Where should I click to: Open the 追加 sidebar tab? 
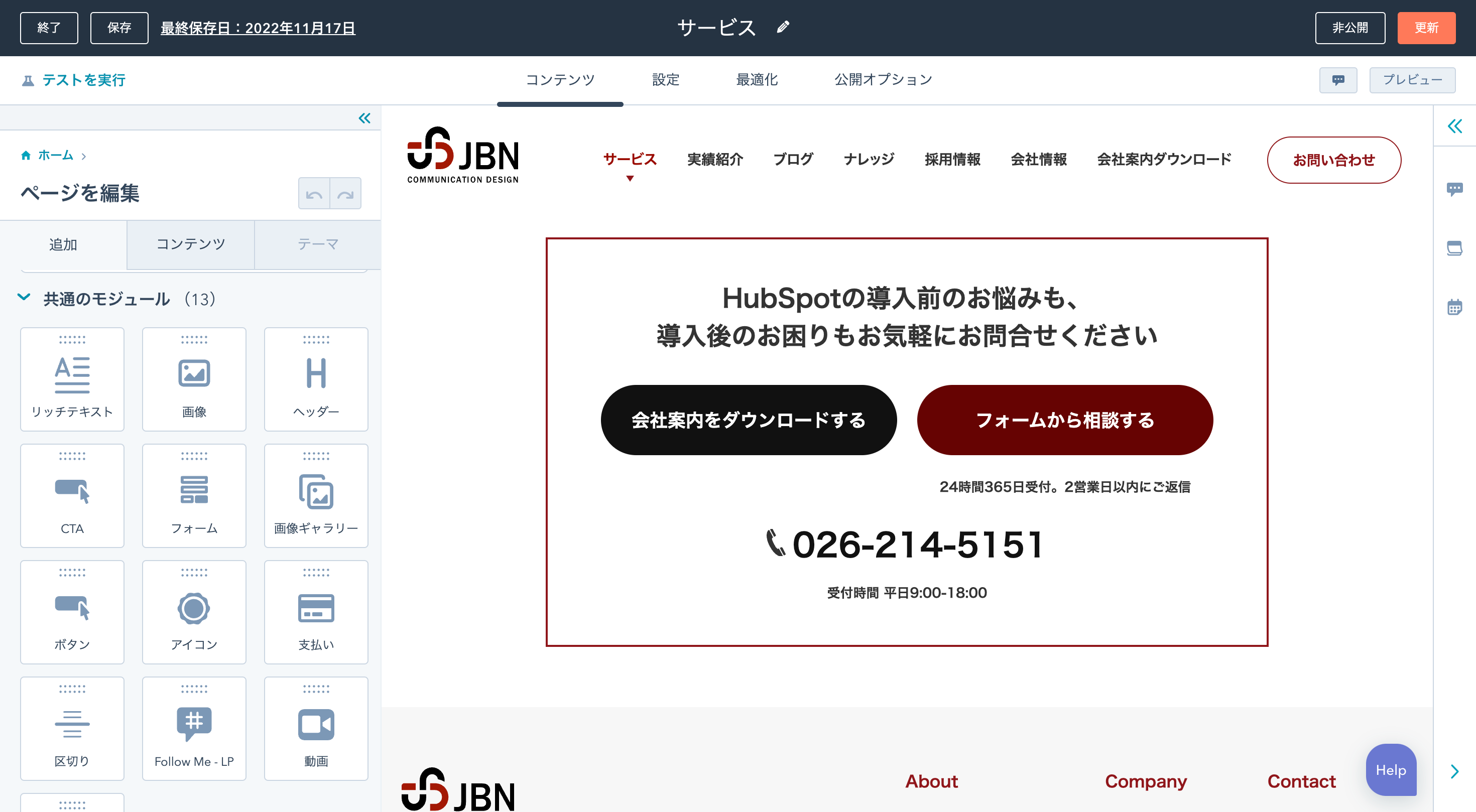coord(63,244)
